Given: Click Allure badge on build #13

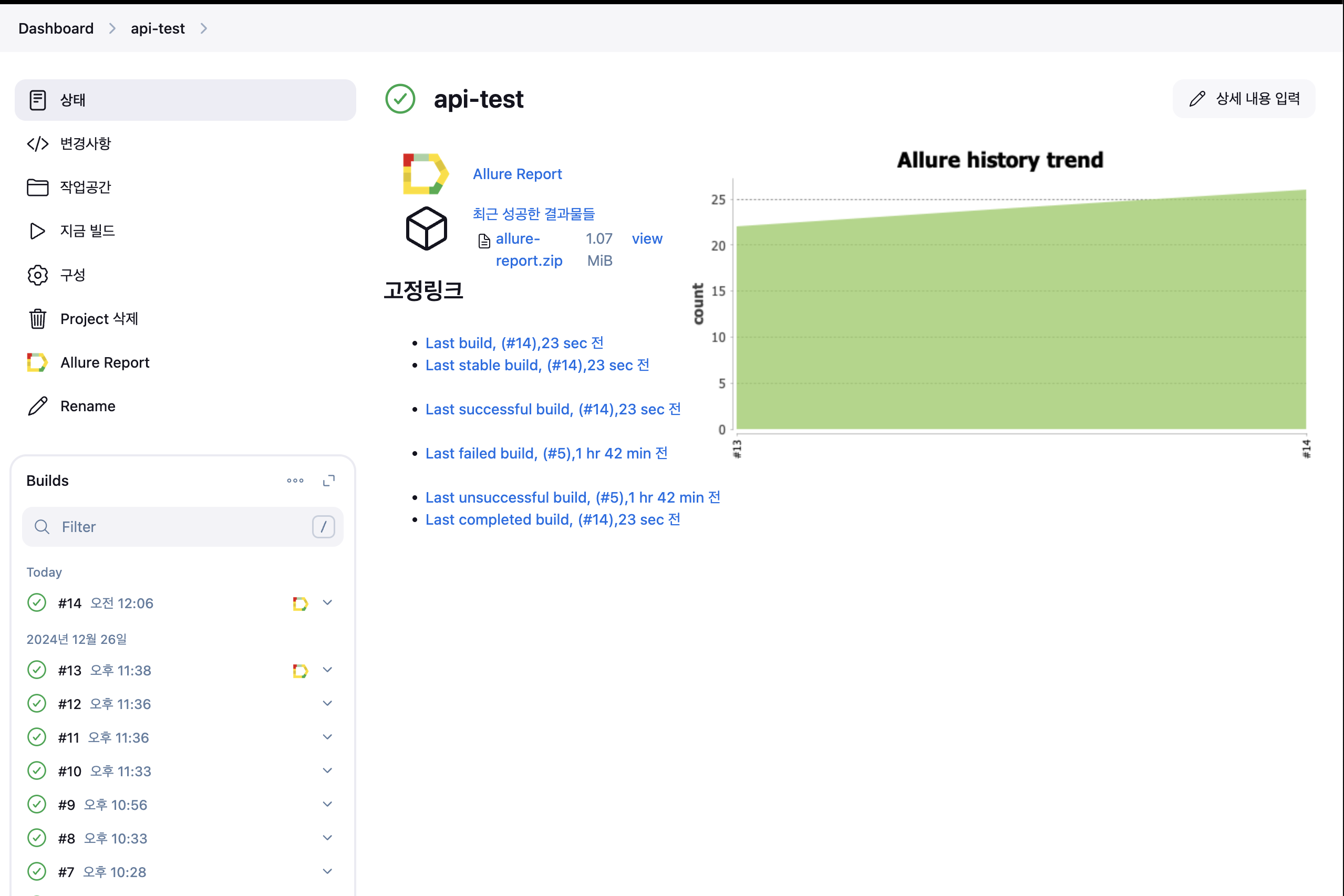Looking at the screenshot, I should click(300, 670).
